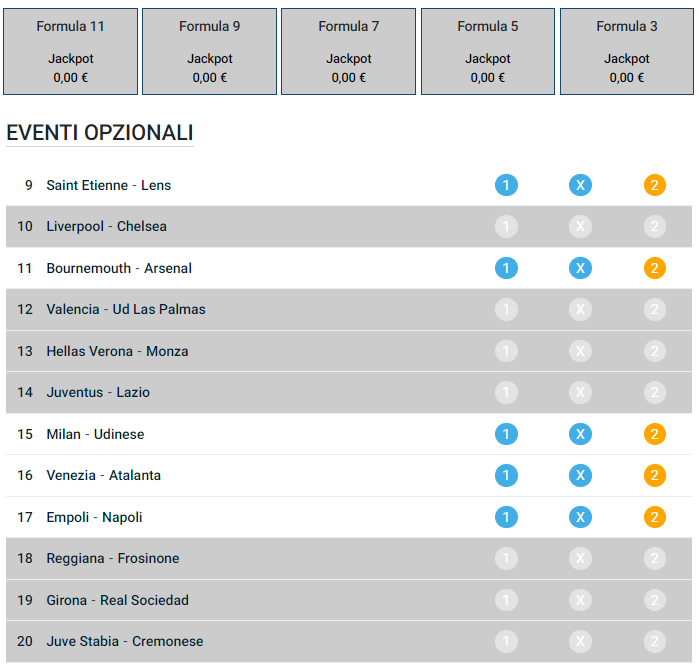Select 1 for Venezia - Atalanta
Viewport: 699px width, 668px height.
tap(506, 475)
